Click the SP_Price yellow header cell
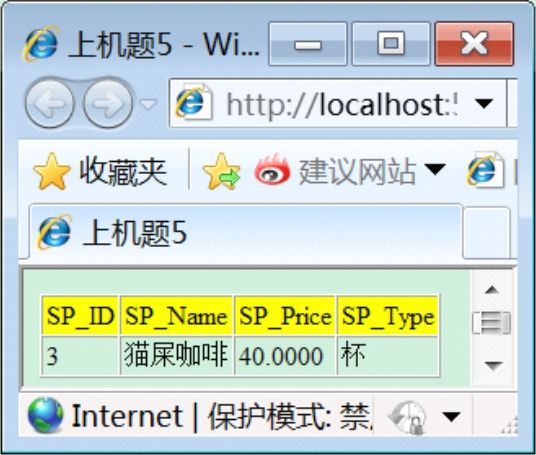536x455 pixels. [285, 316]
